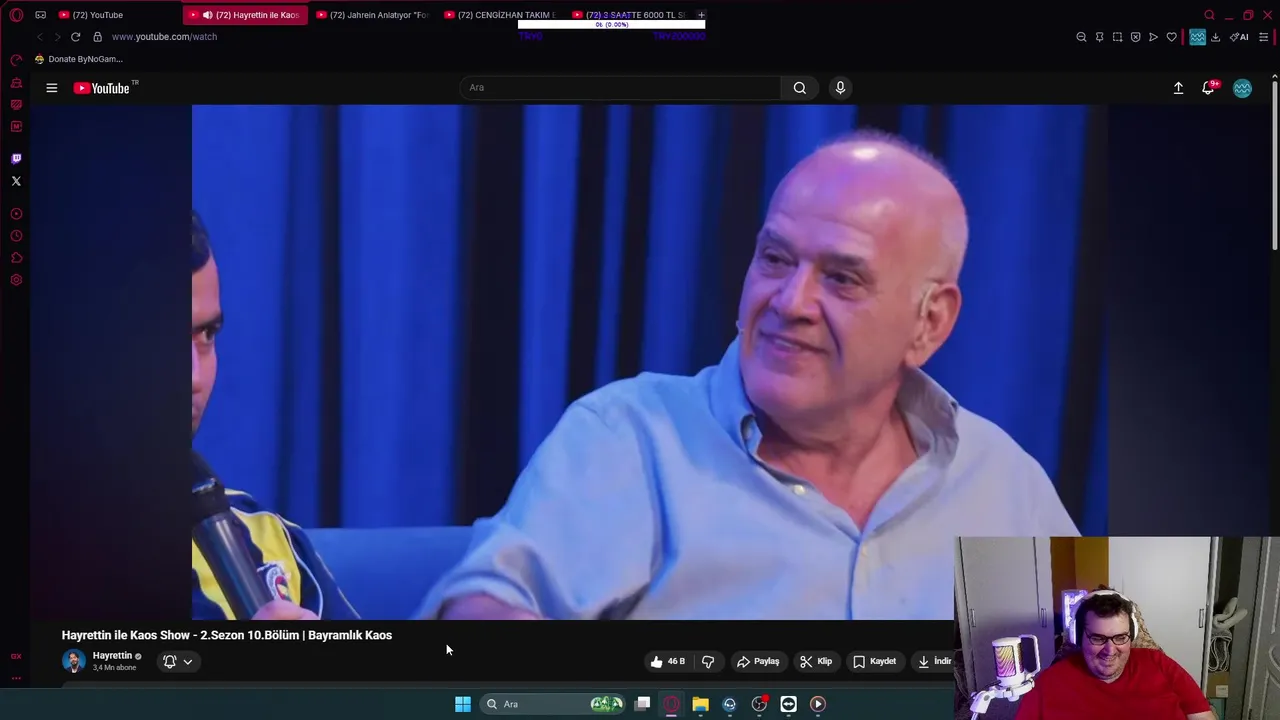
Task: Open the browser downloads icon
Action: pyautogui.click(x=1215, y=37)
